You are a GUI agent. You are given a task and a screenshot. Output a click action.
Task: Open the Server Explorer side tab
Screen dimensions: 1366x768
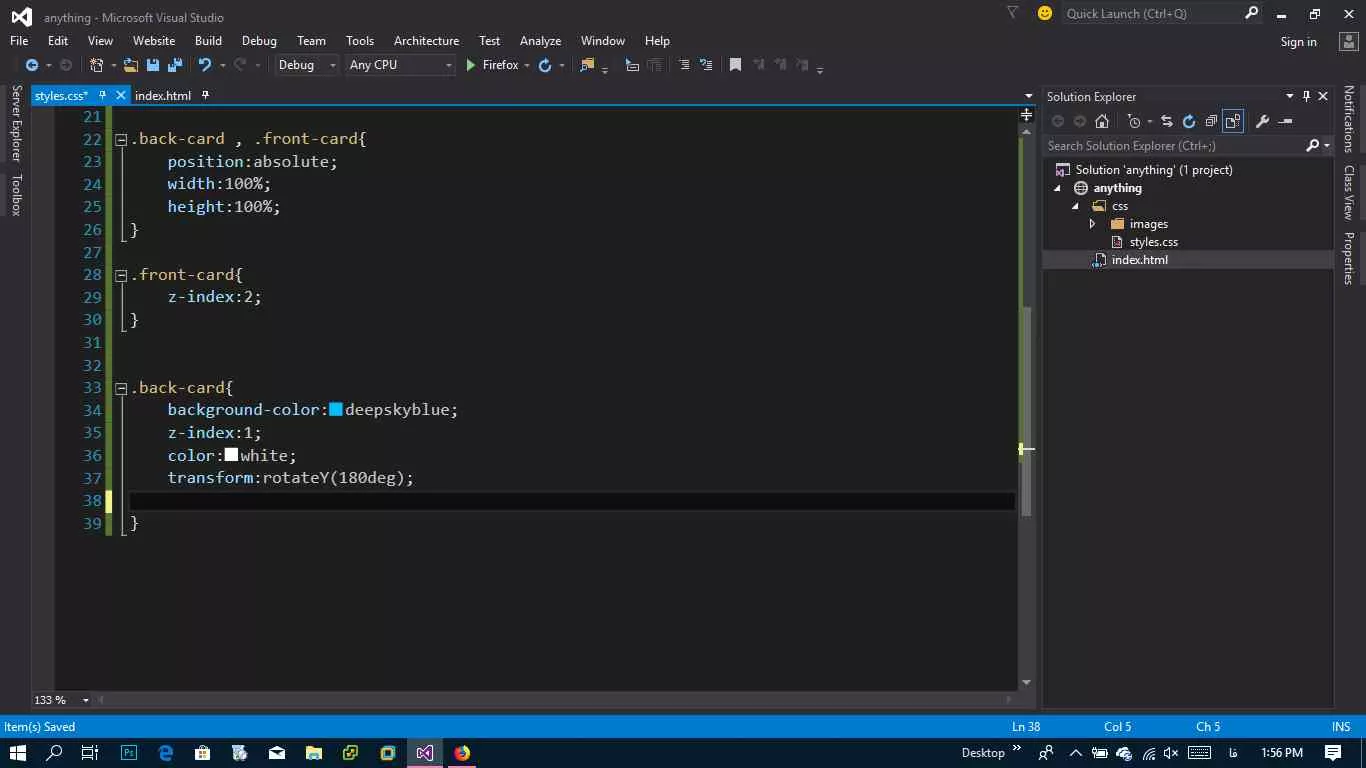click(16, 123)
